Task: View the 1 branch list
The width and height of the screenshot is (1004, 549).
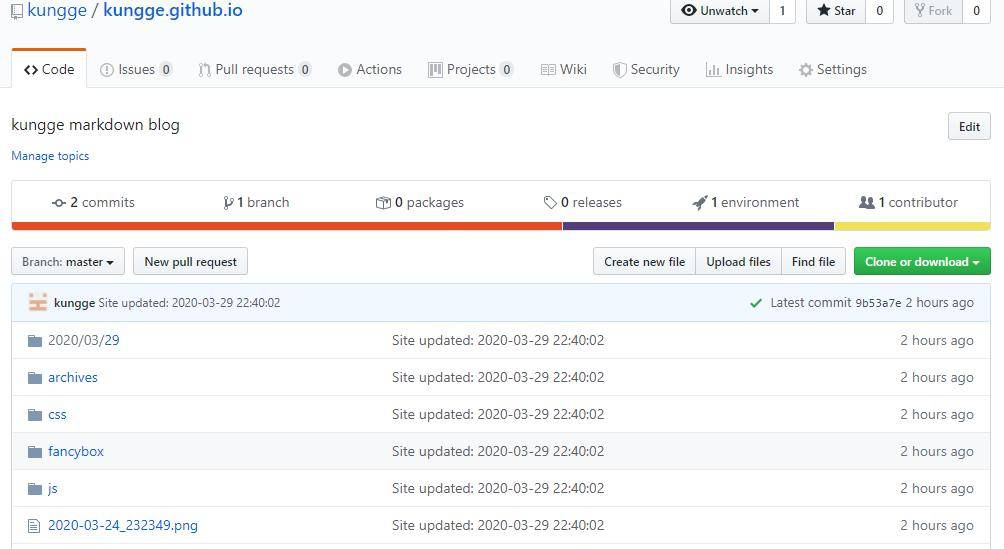Action: [256, 202]
